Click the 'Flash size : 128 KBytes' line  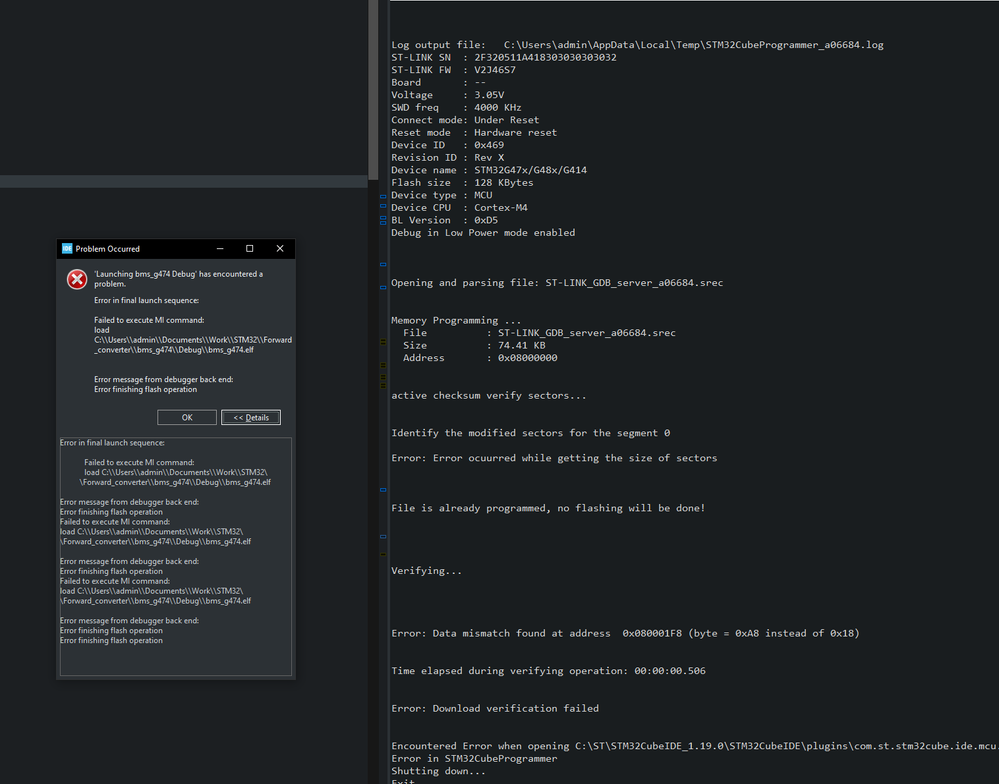point(463,182)
